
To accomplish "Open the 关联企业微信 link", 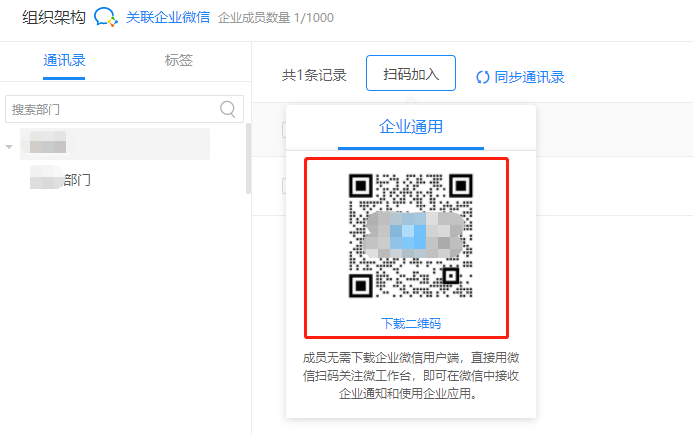I will 168,17.
